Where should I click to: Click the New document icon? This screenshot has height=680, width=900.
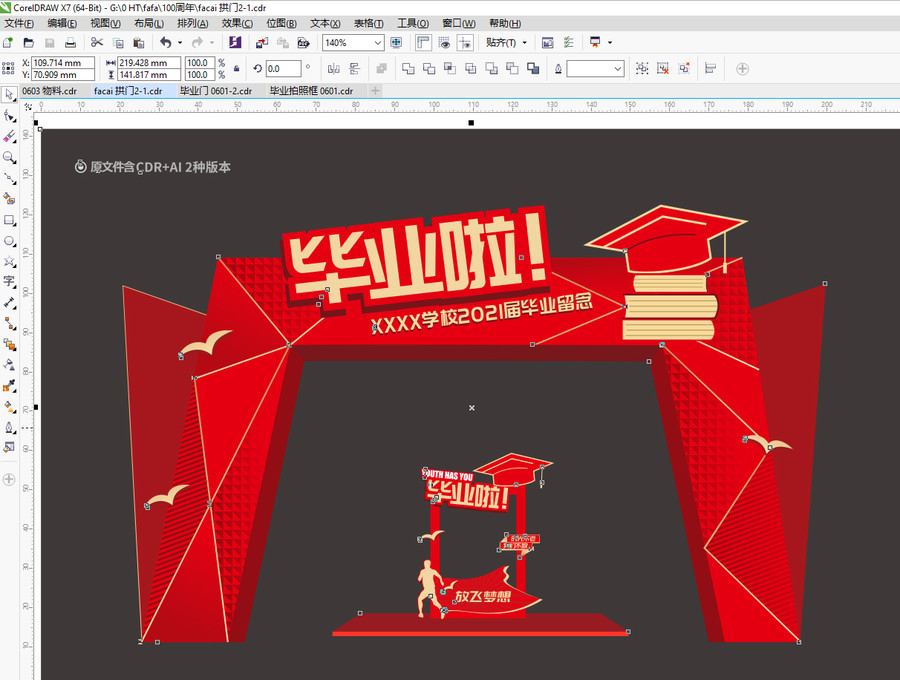[x=7, y=42]
